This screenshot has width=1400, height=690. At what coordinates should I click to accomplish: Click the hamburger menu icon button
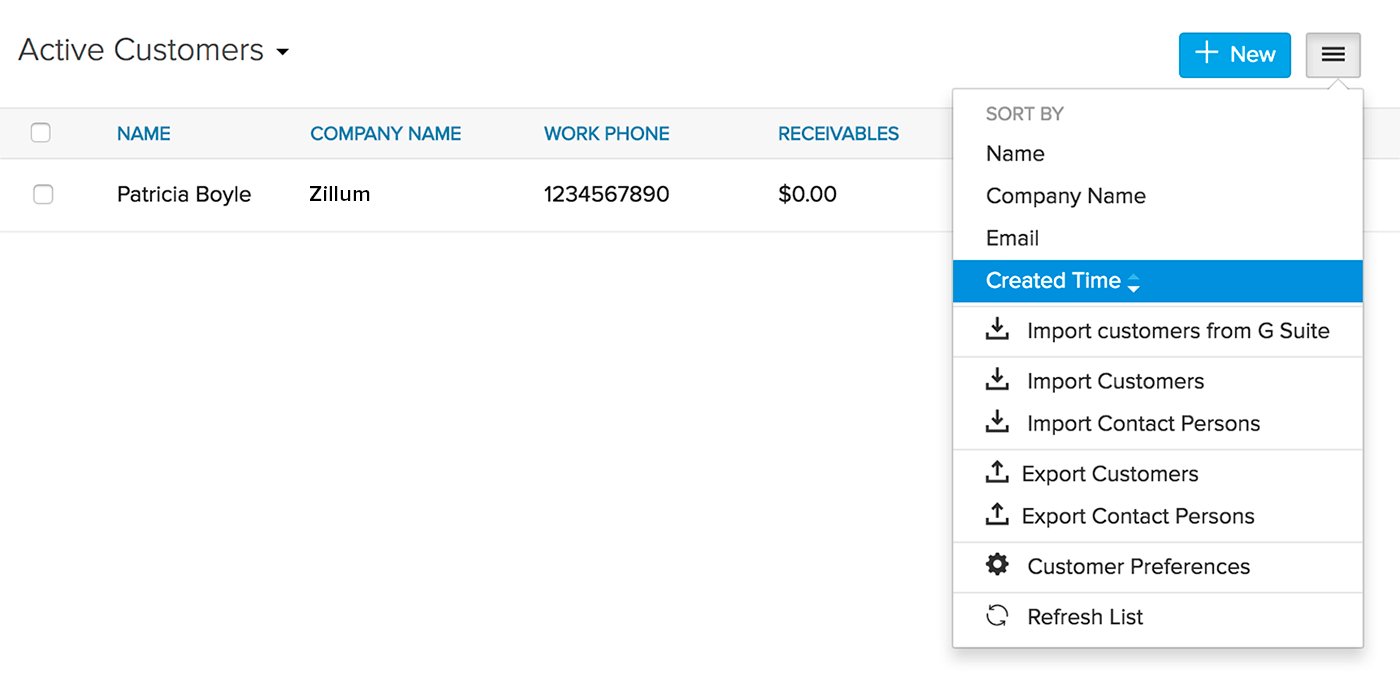[1332, 55]
